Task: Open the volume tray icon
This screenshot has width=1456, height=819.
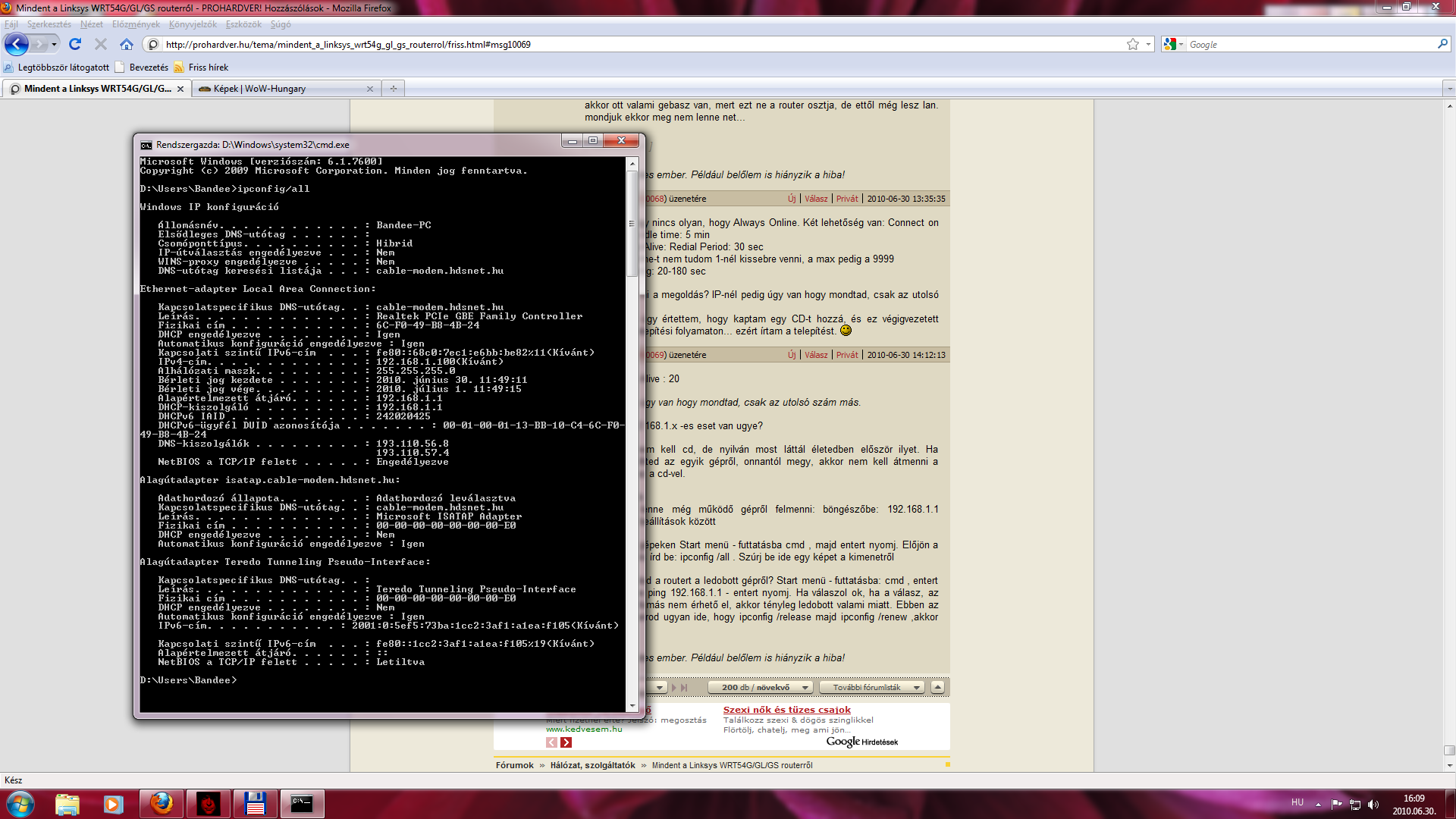Action: point(1373,804)
